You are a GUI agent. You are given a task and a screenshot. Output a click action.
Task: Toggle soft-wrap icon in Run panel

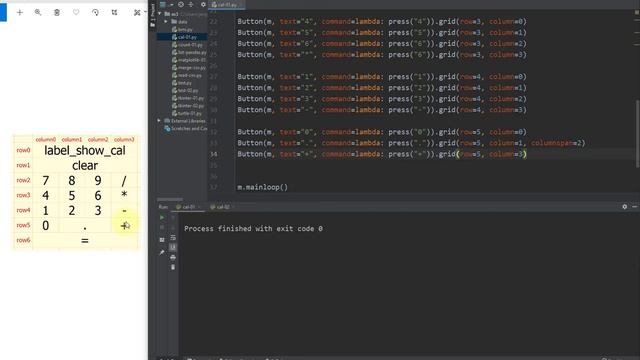click(x=173, y=238)
